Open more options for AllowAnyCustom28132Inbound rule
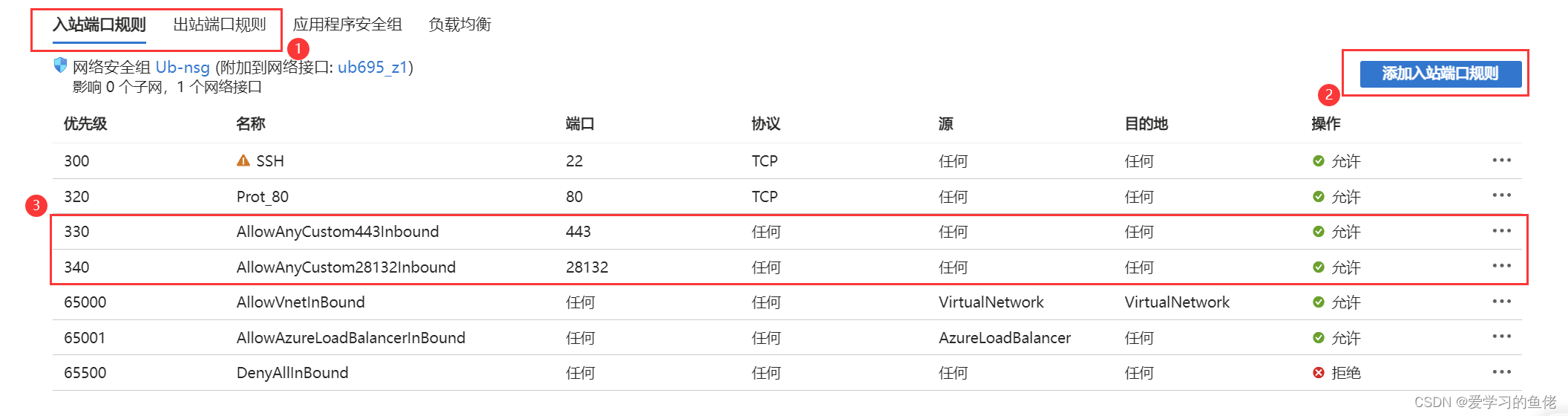Screen dimensions: 1568x416 [1501, 266]
